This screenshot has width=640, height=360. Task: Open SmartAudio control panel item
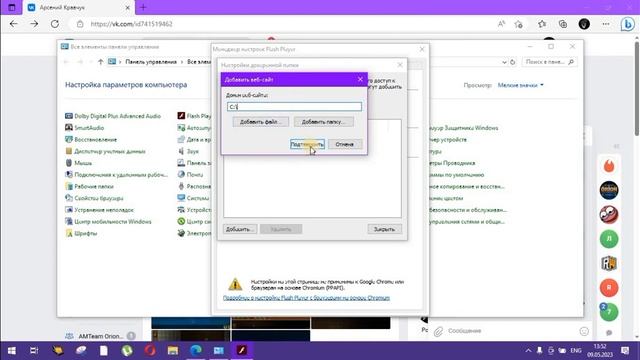(x=84, y=128)
